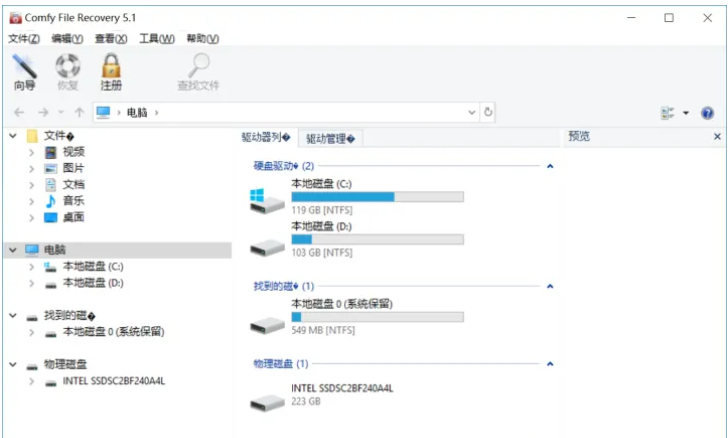Navigate up one folder level
This screenshot has height=438, width=728.
click(x=79, y=113)
